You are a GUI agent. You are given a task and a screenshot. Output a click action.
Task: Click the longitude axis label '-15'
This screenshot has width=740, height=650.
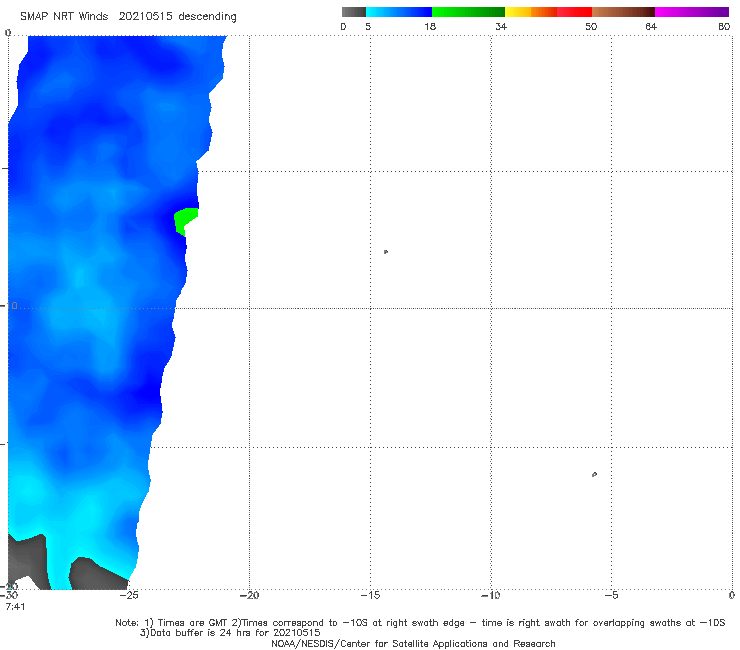point(370,595)
